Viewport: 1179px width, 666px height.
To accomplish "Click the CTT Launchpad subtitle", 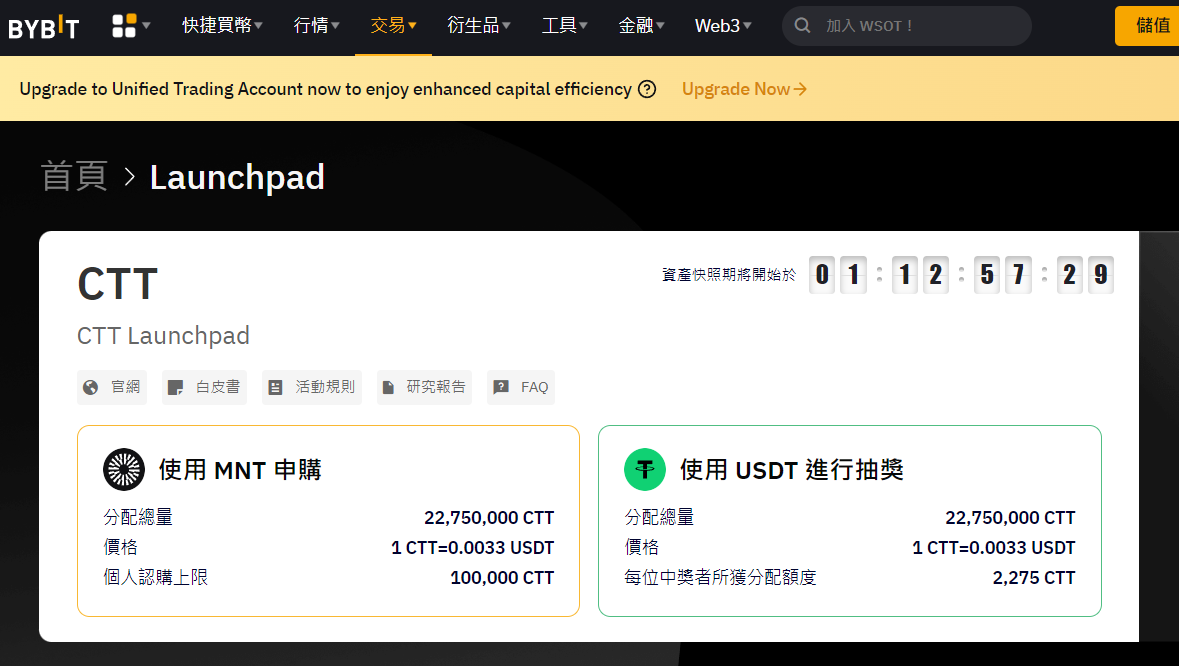I will 163,335.
